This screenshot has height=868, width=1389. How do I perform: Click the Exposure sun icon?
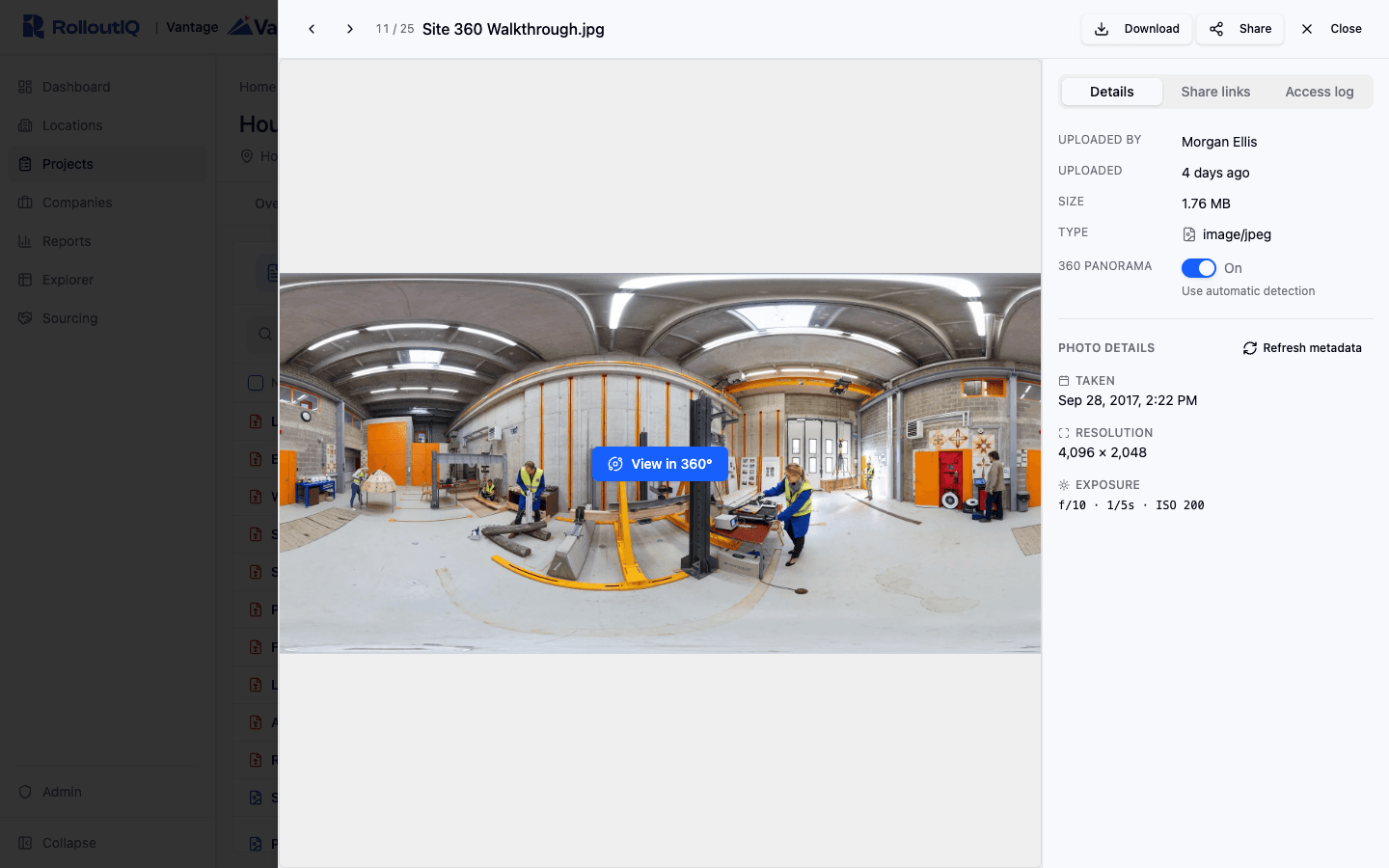click(x=1064, y=485)
